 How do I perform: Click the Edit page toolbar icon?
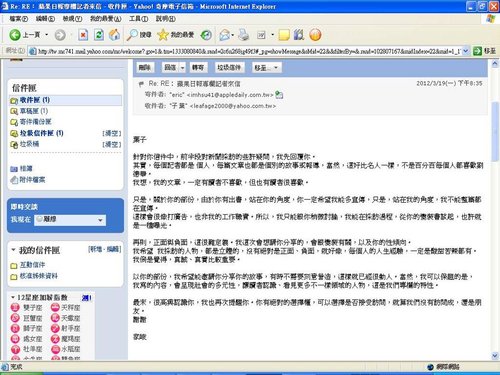262,35
